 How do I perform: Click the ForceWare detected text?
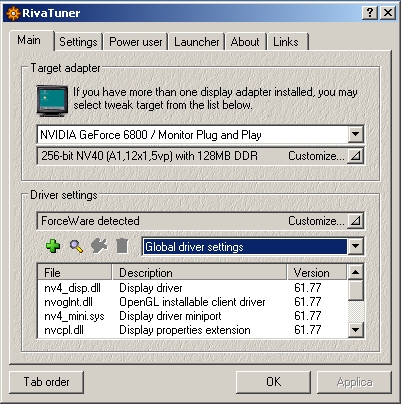(90, 221)
